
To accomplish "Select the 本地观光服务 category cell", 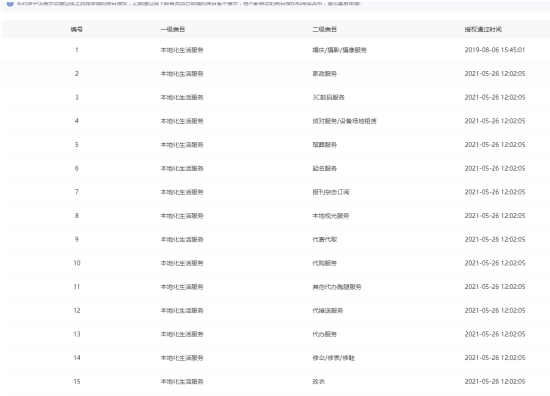I will (331, 216).
